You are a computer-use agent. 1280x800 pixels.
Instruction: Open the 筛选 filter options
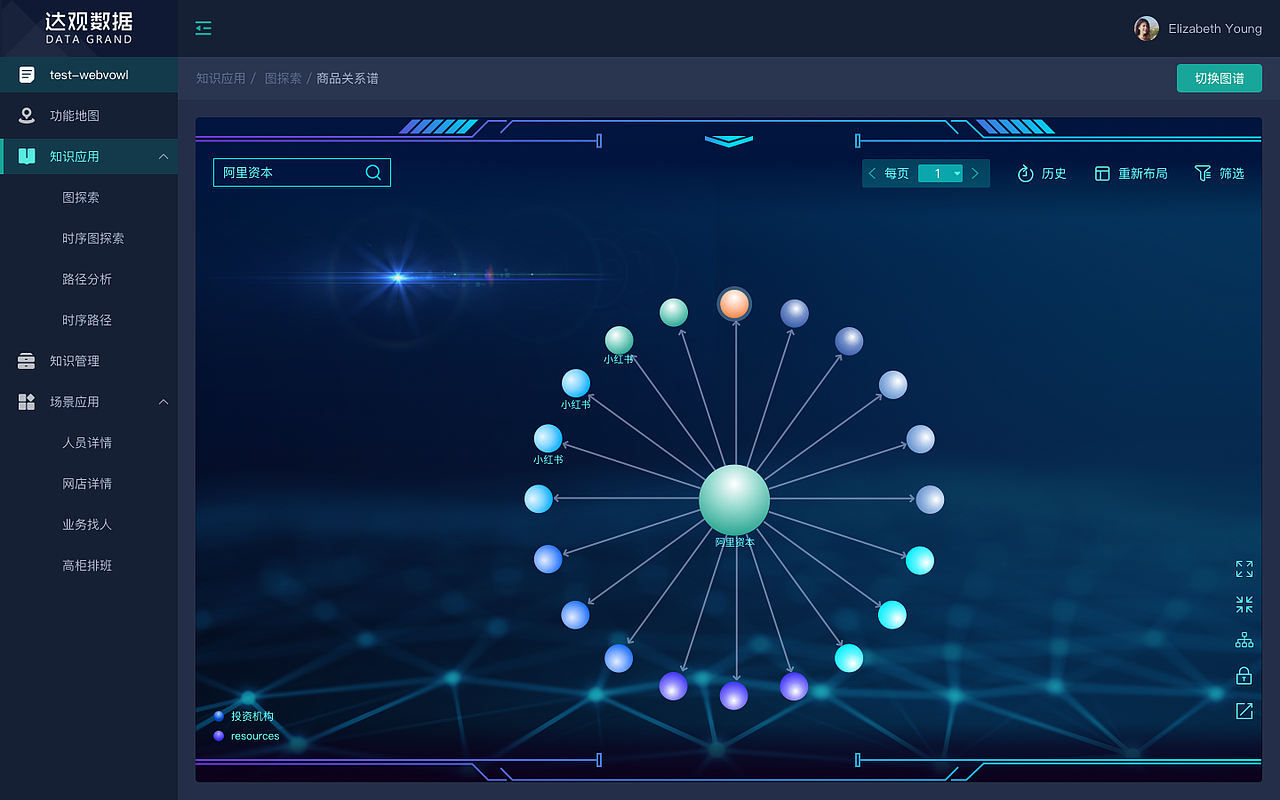pyautogui.click(x=1220, y=173)
